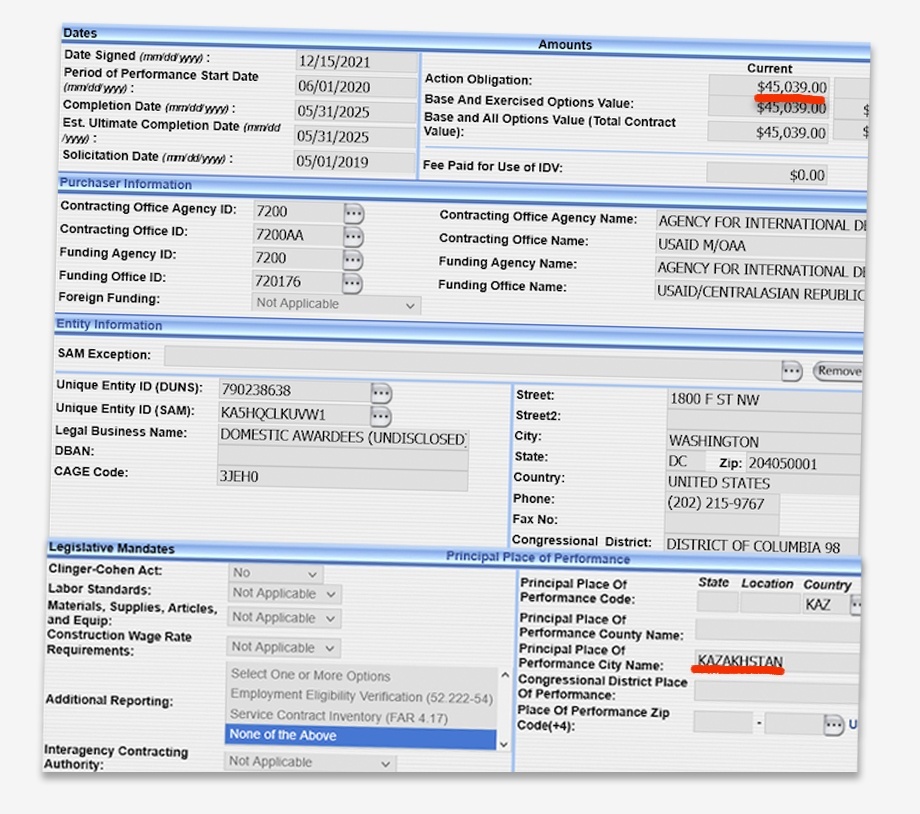Viewport: 920px width, 814px height.
Task: Click ellipsis button beside Funding Agency ID
Action: [x=354, y=259]
